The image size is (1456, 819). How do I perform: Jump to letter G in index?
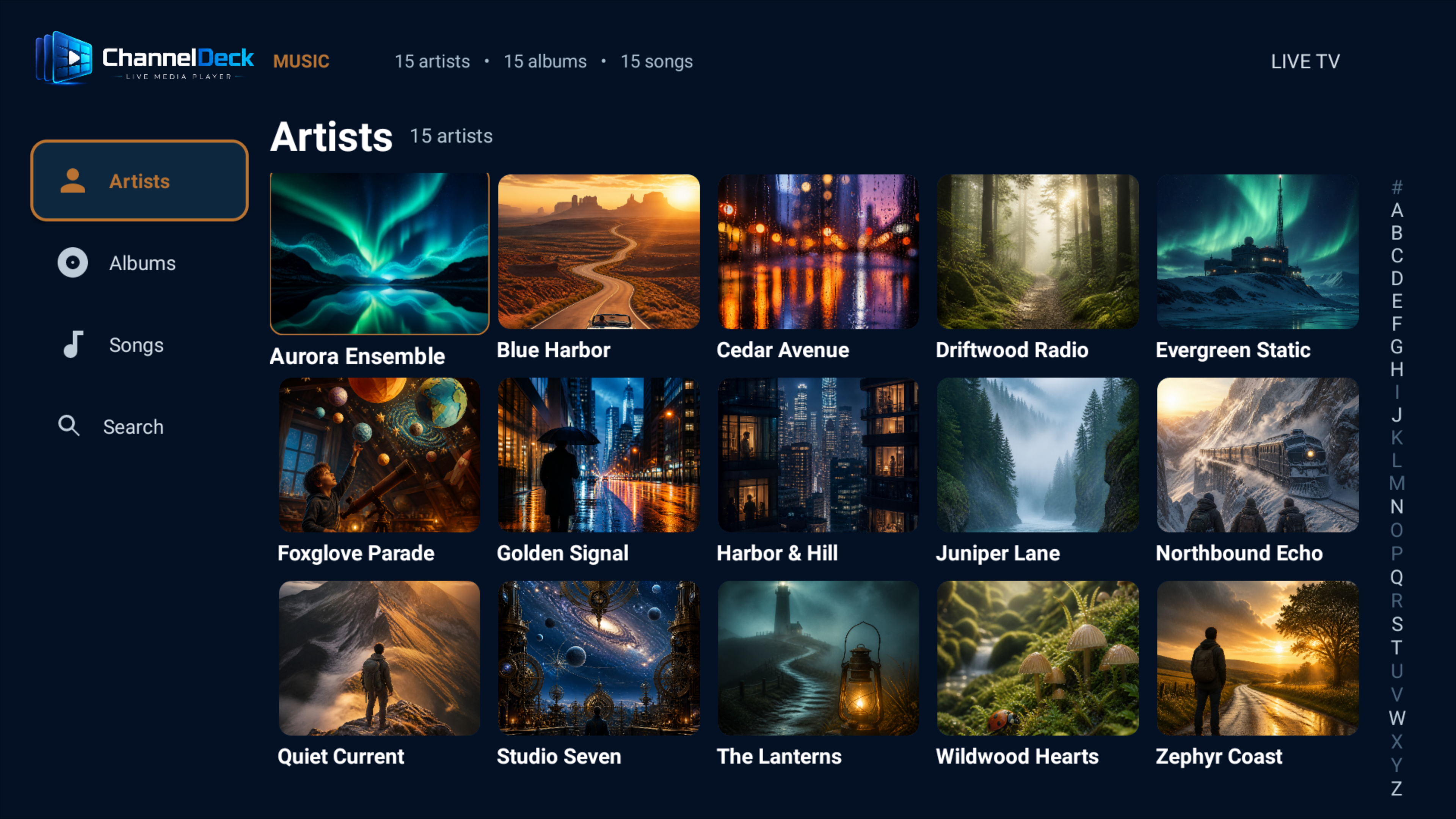pos(1396,347)
